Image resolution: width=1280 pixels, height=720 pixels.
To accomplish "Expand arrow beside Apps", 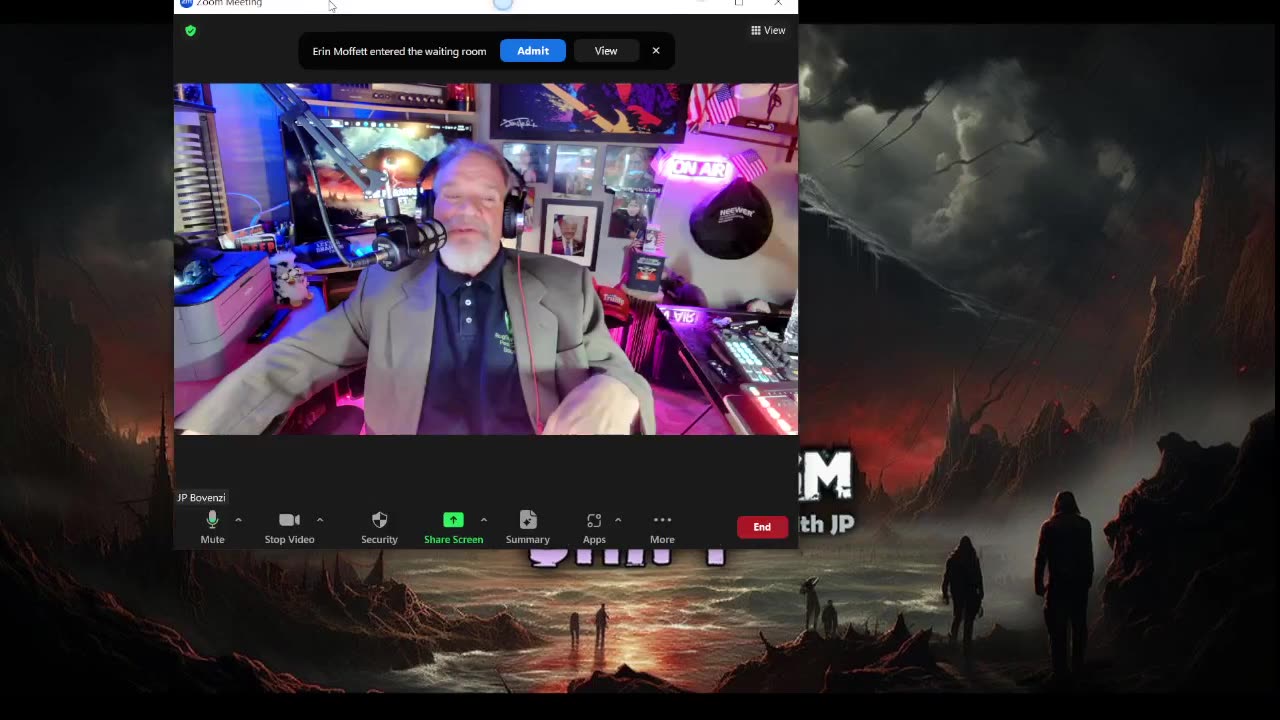I will click(618, 520).
